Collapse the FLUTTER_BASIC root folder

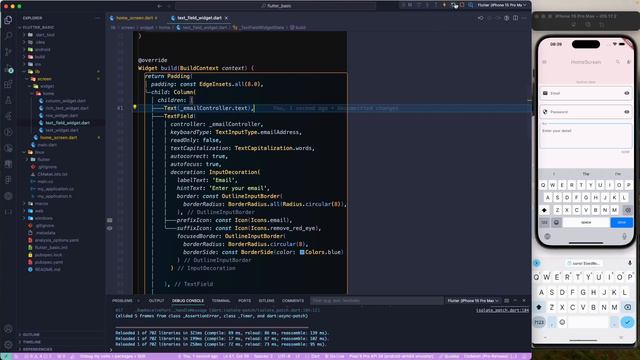pos(37,27)
